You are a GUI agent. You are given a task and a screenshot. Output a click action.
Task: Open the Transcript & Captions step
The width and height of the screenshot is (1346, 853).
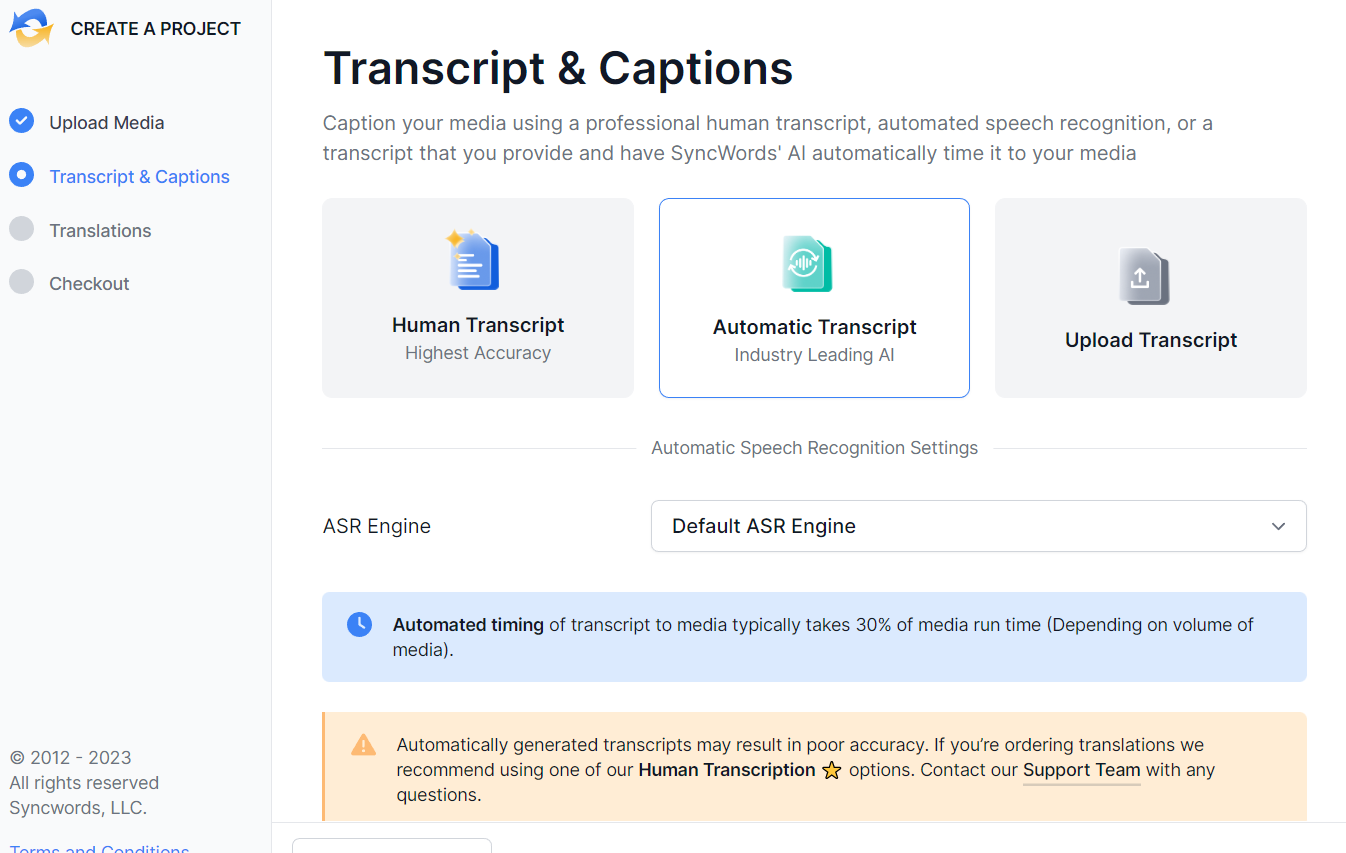[140, 177]
